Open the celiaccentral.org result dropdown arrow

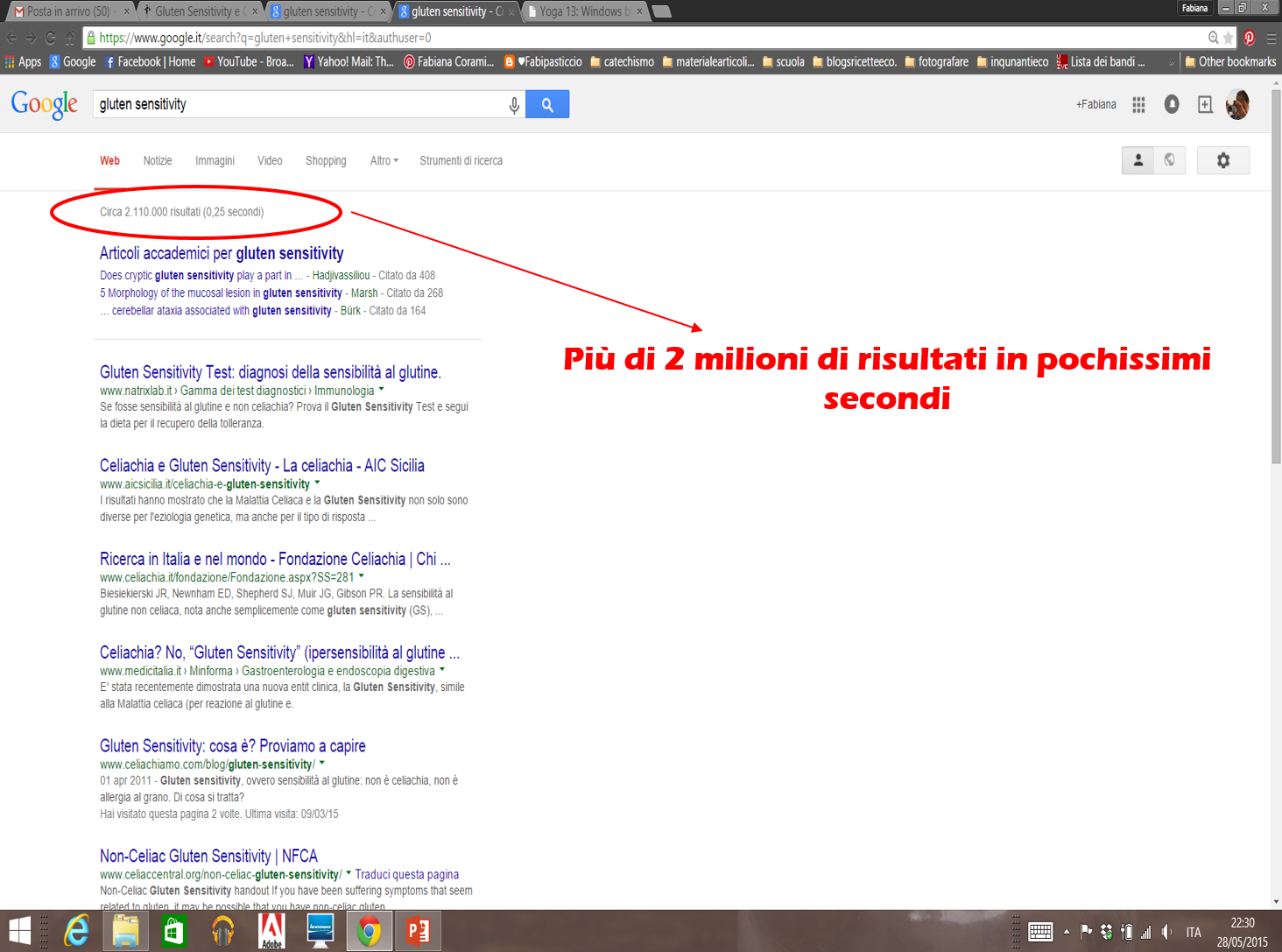point(349,872)
